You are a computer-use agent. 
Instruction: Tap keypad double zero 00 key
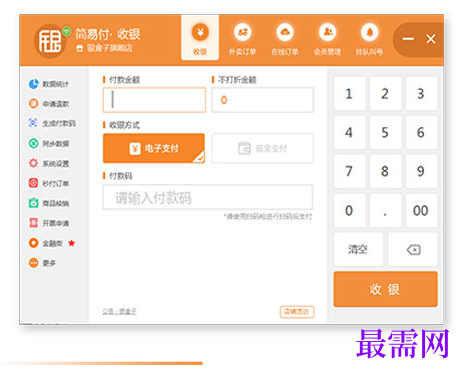coord(421,211)
